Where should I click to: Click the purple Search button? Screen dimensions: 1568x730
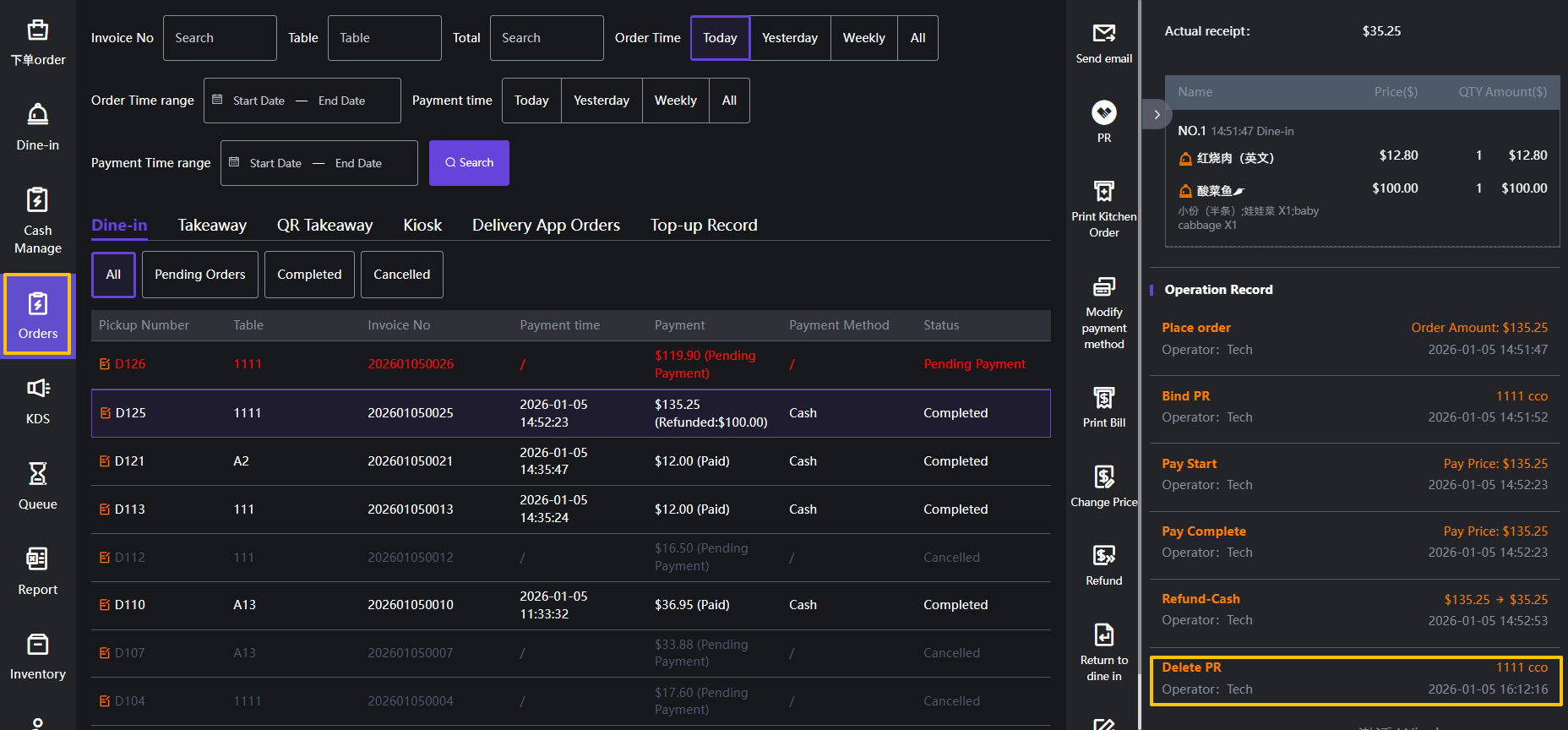(469, 163)
